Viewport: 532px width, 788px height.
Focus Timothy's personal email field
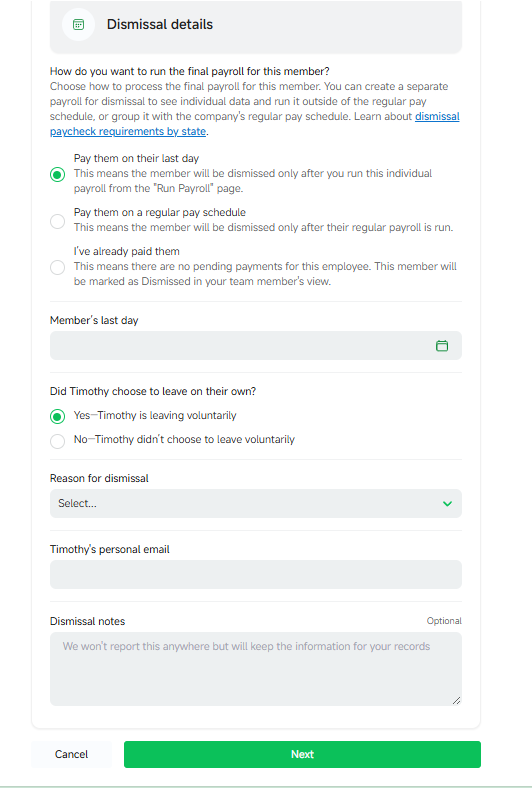256,574
